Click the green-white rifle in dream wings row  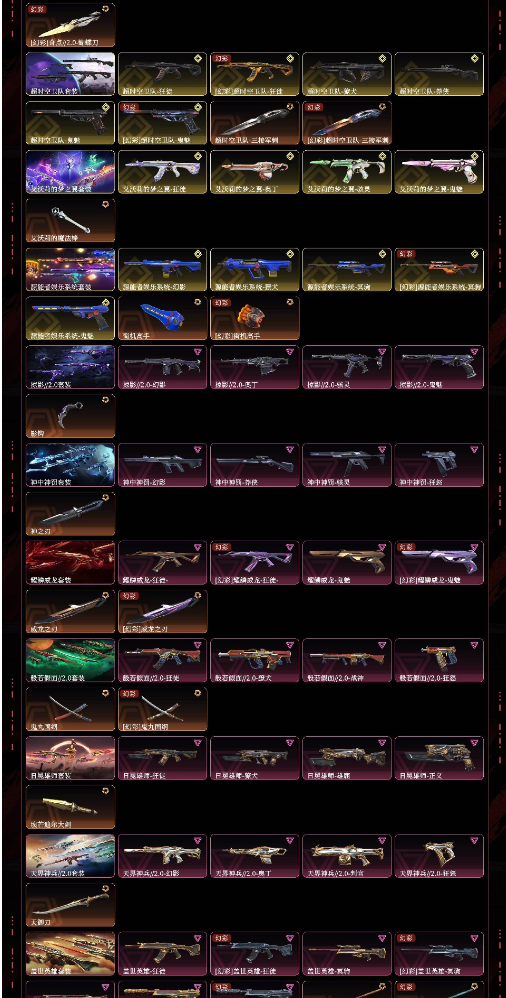click(347, 172)
